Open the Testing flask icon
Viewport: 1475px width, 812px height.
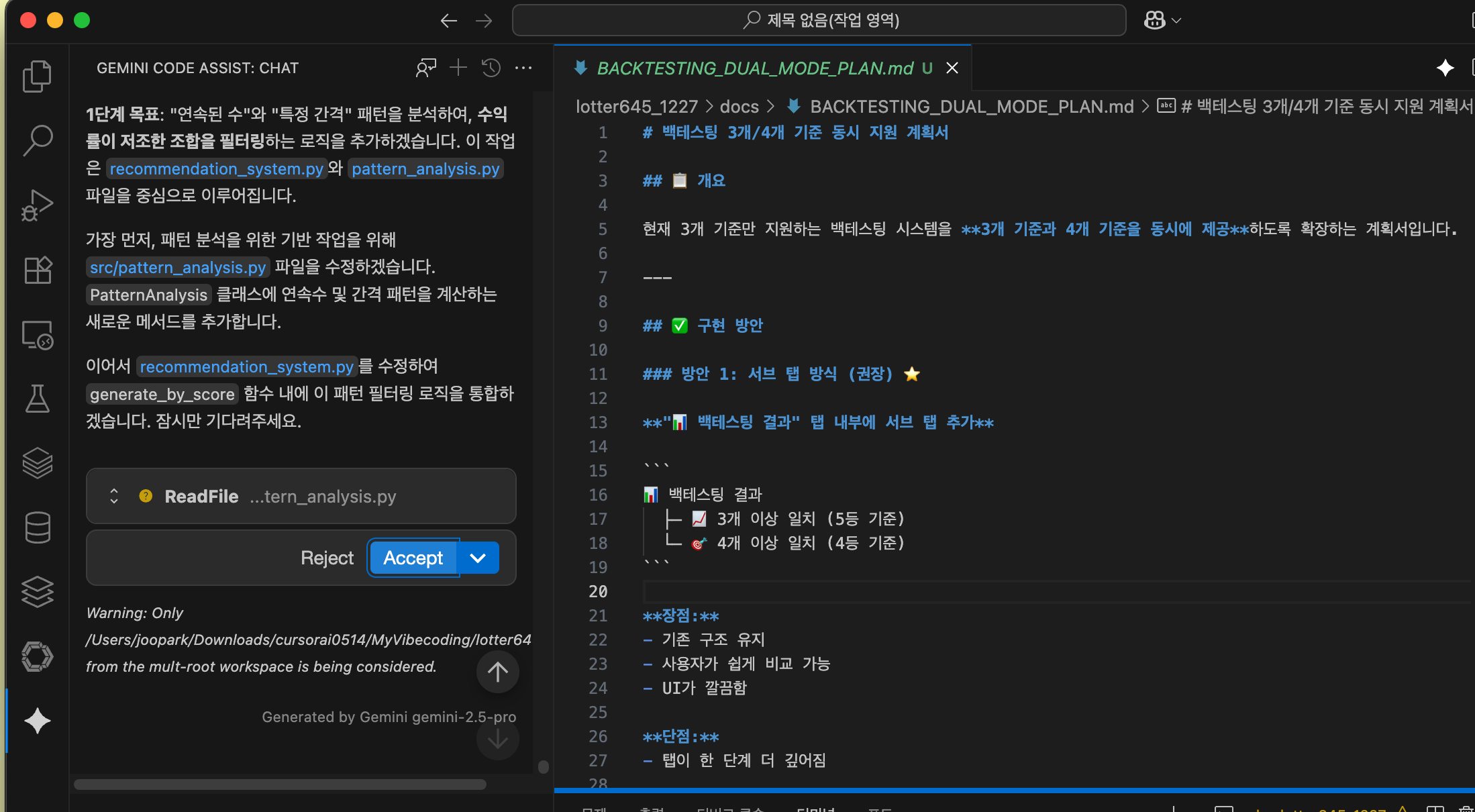37,399
